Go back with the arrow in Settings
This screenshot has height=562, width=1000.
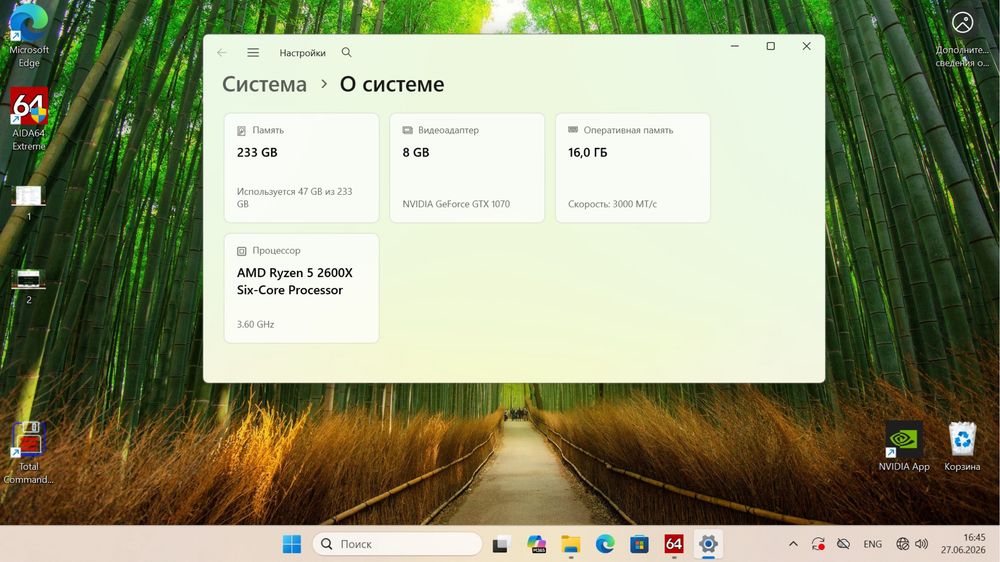221,53
